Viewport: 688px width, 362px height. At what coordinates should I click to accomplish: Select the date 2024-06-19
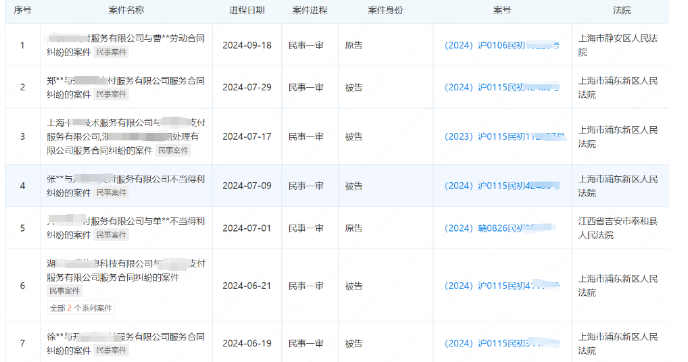pos(247,343)
